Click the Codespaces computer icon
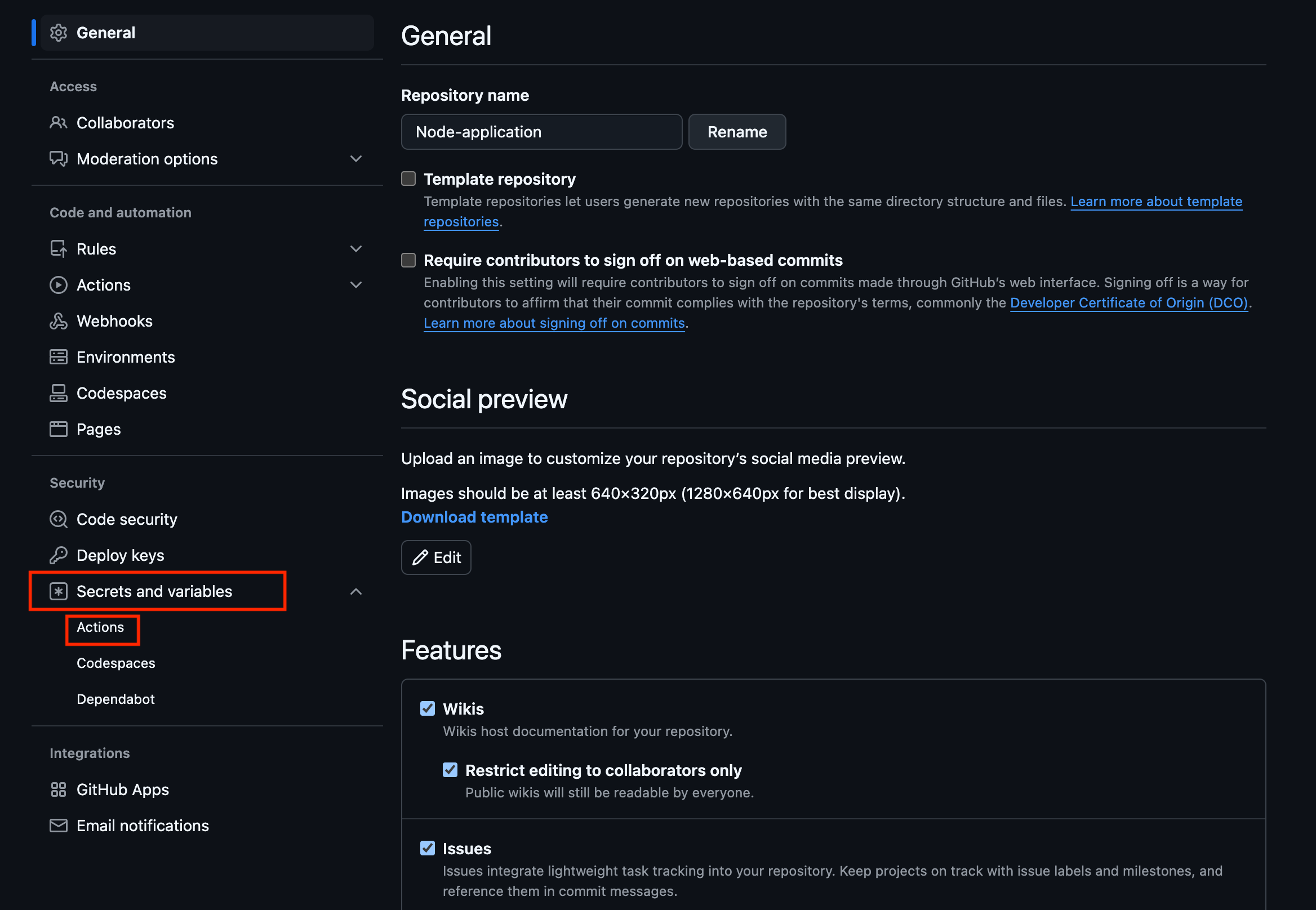 pos(58,393)
